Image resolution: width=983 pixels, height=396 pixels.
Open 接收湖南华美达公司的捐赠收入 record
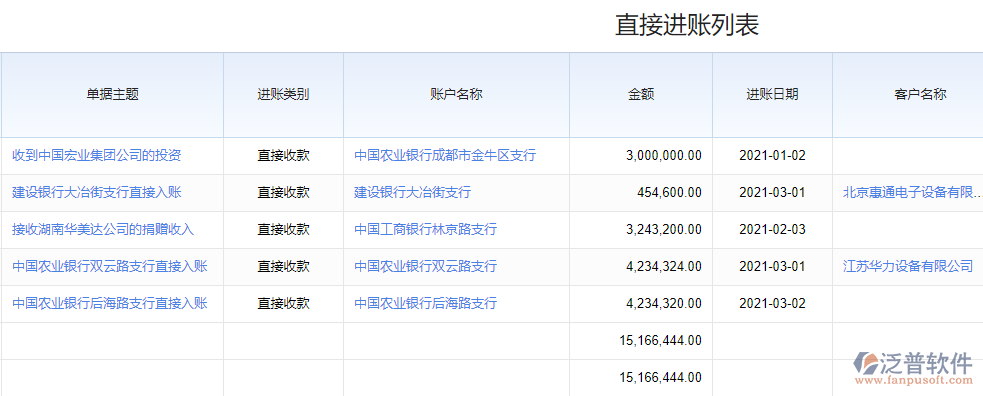[103, 229]
